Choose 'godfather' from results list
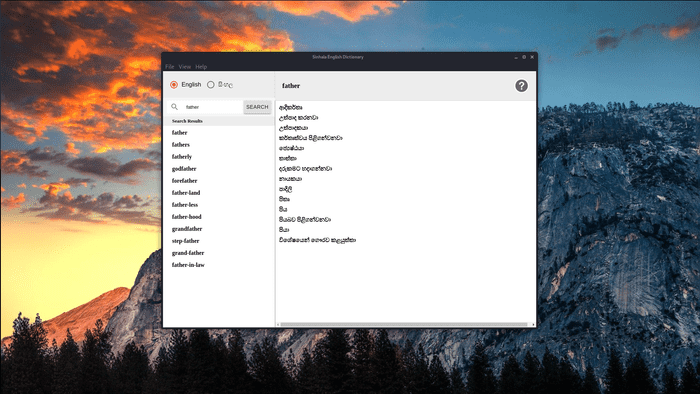This screenshot has width=700, height=394. [x=184, y=169]
